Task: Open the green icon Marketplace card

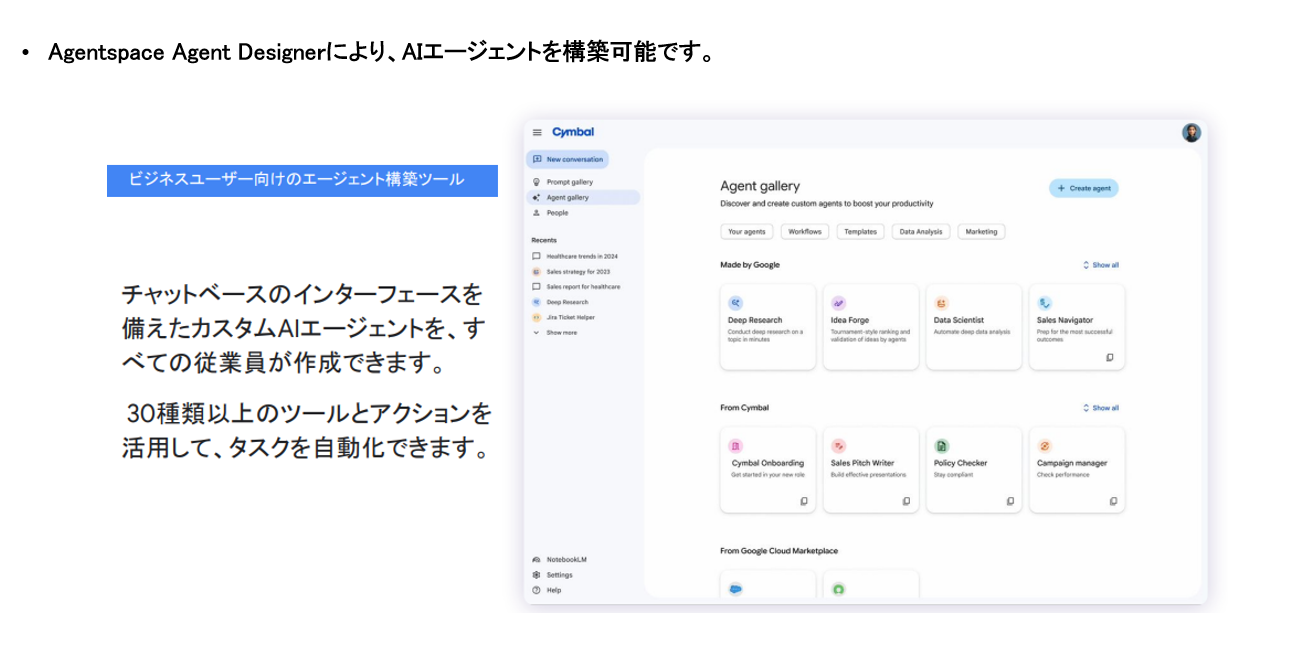Action: tap(871, 585)
